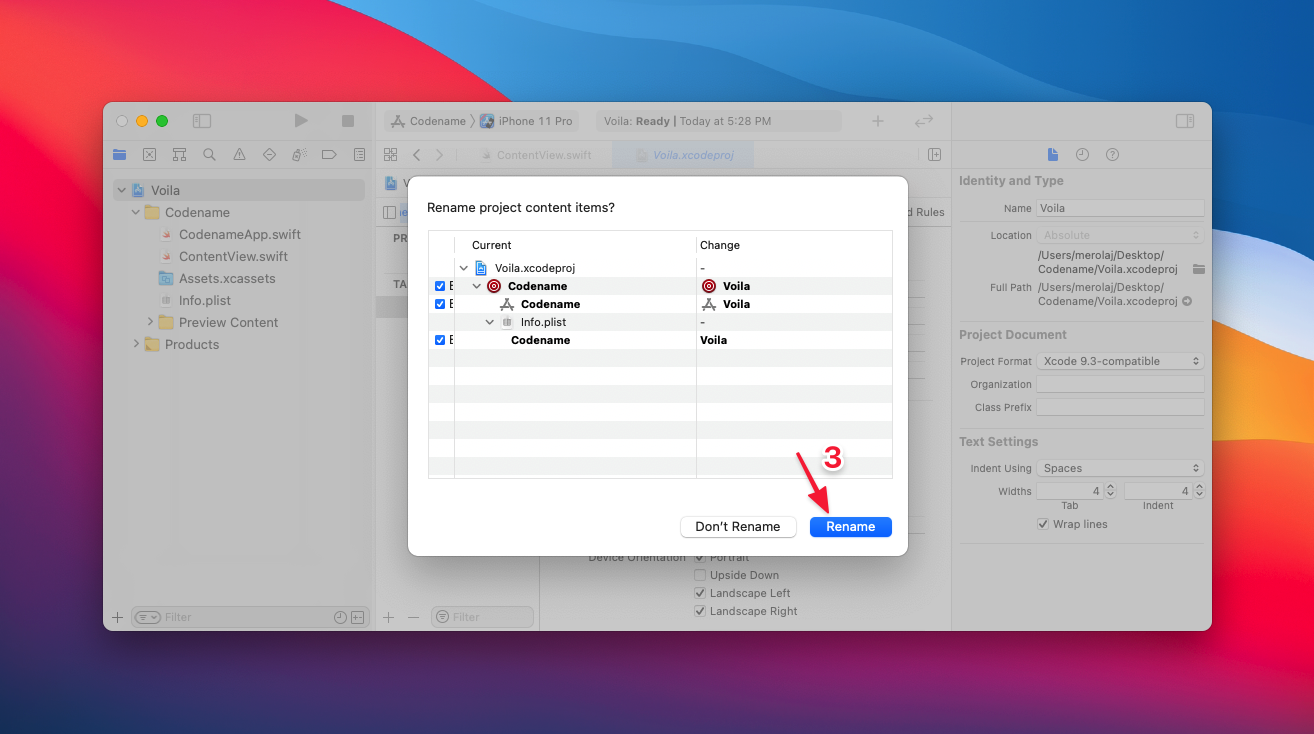Collapse Info.plist row in rename dialog
Screen dimensions: 1314x734
pyautogui.click(x=490, y=322)
